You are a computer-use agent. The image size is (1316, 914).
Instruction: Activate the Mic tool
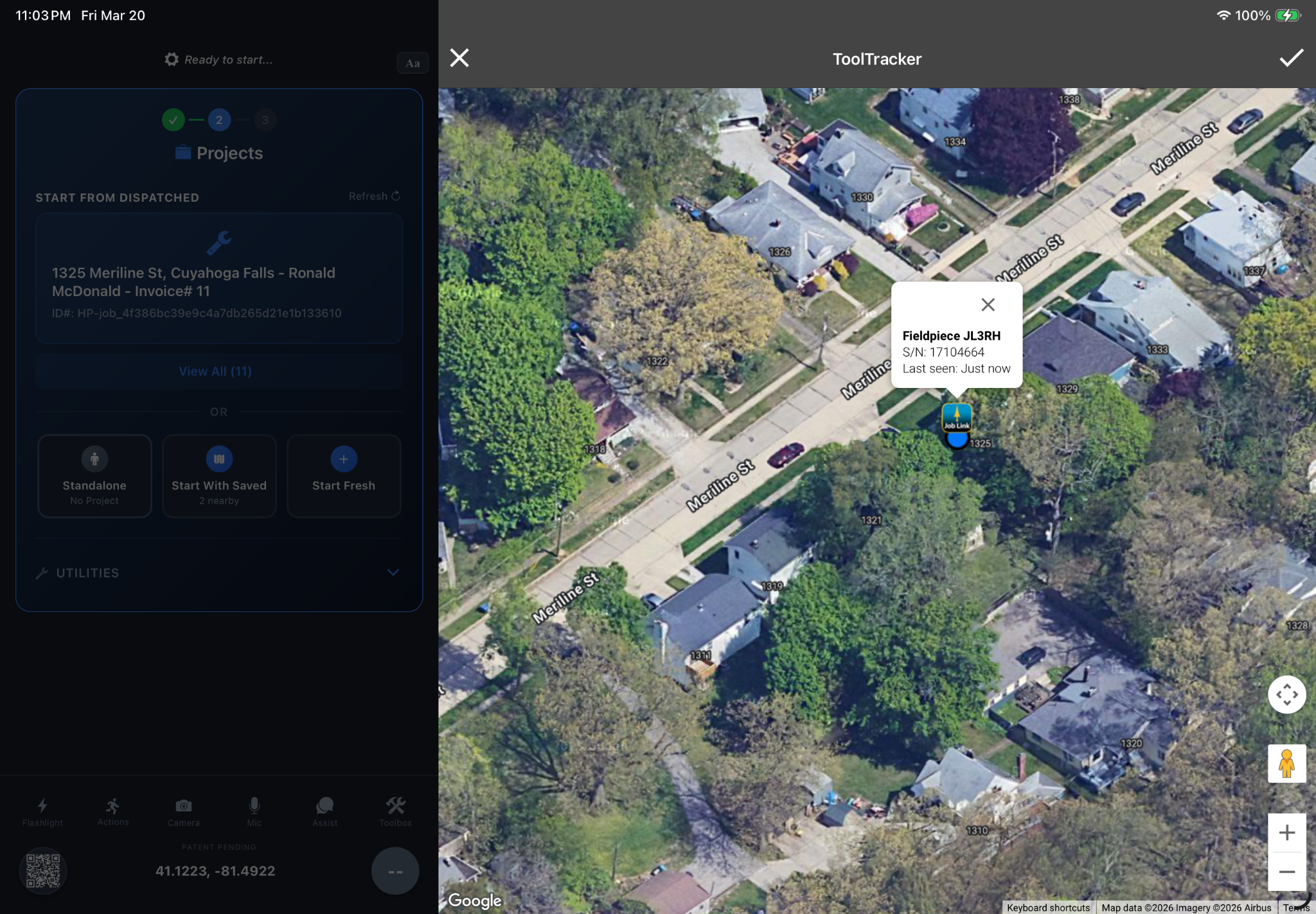pyautogui.click(x=254, y=811)
